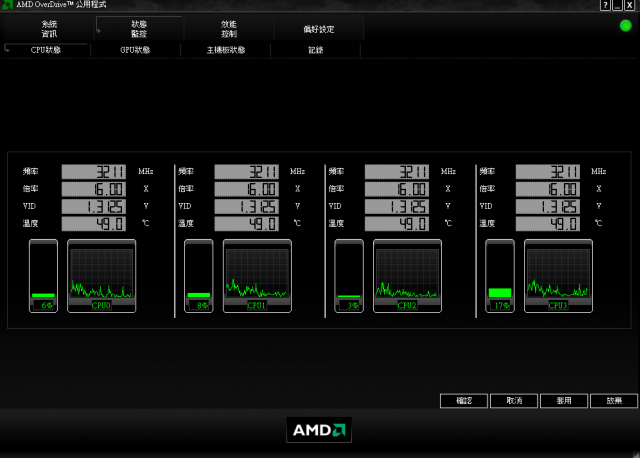Click the CPU2 temperature field 49.0
The width and height of the screenshot is (640, 458).
(397, 224)
